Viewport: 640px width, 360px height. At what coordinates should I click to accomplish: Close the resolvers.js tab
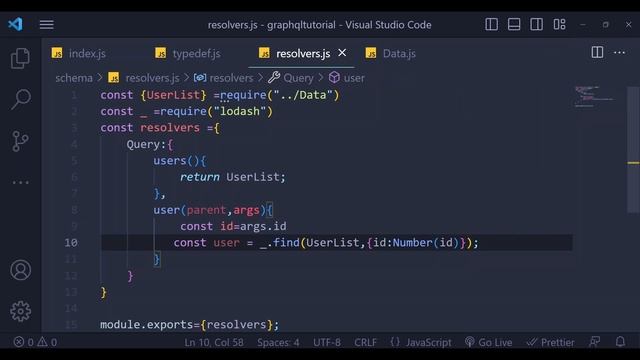coord(342,53)
